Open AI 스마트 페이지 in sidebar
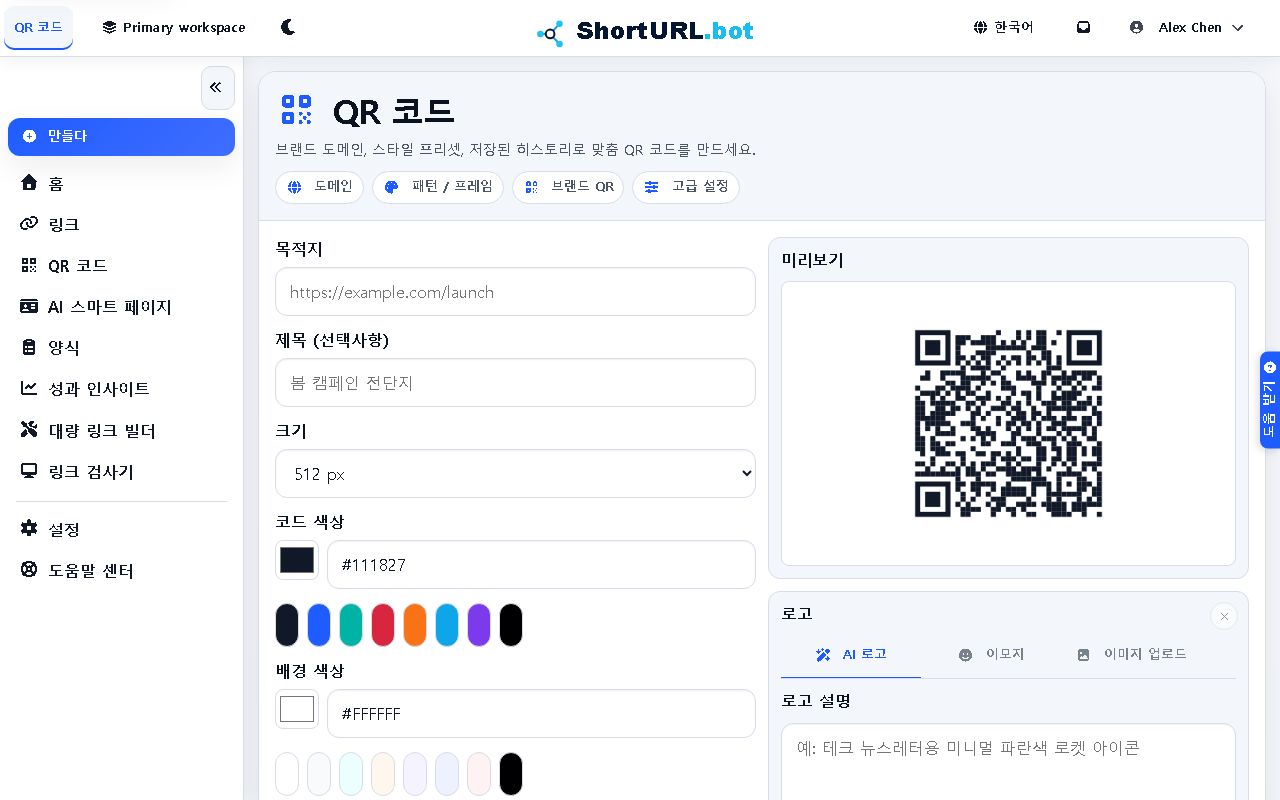This screenshot has height=800, width=1280. point(121,306)
